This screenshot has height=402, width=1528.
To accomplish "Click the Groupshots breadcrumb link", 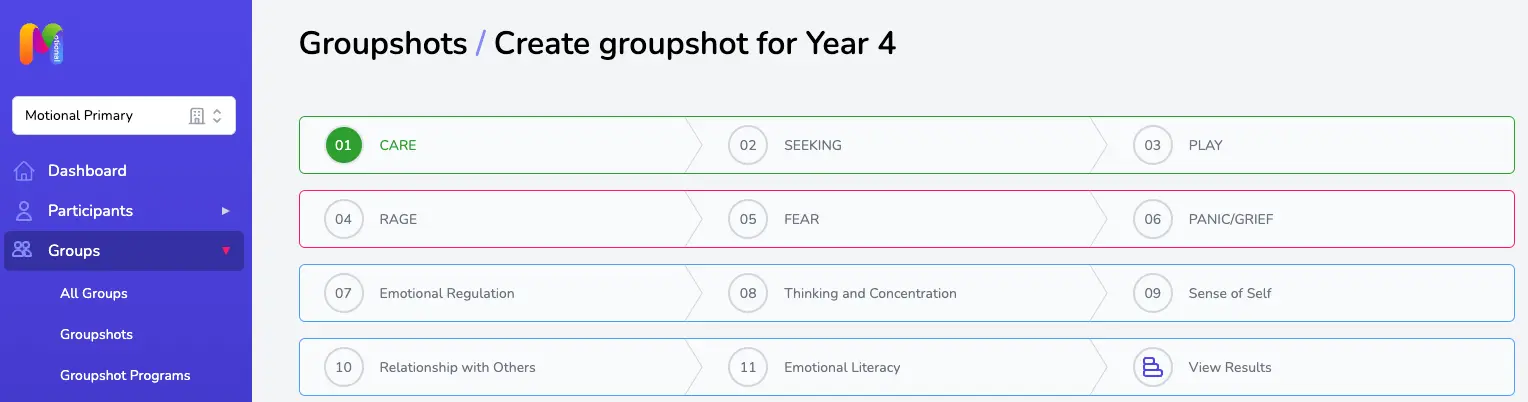I will click(383, 43).
